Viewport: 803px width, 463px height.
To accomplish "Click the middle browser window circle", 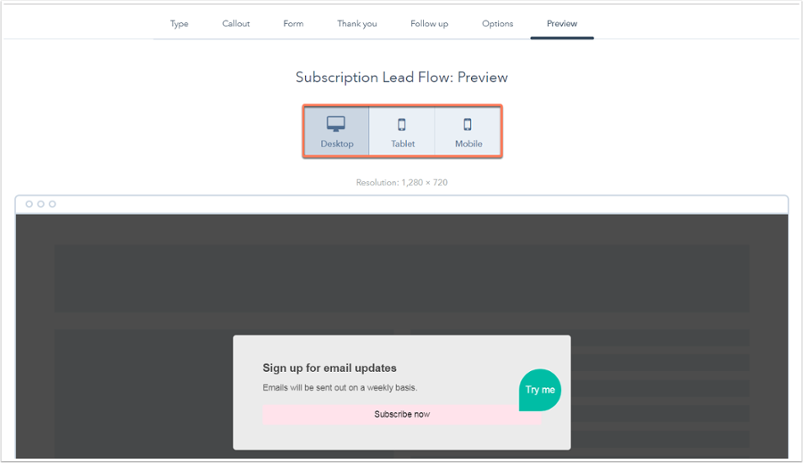I will click(41, 204).
